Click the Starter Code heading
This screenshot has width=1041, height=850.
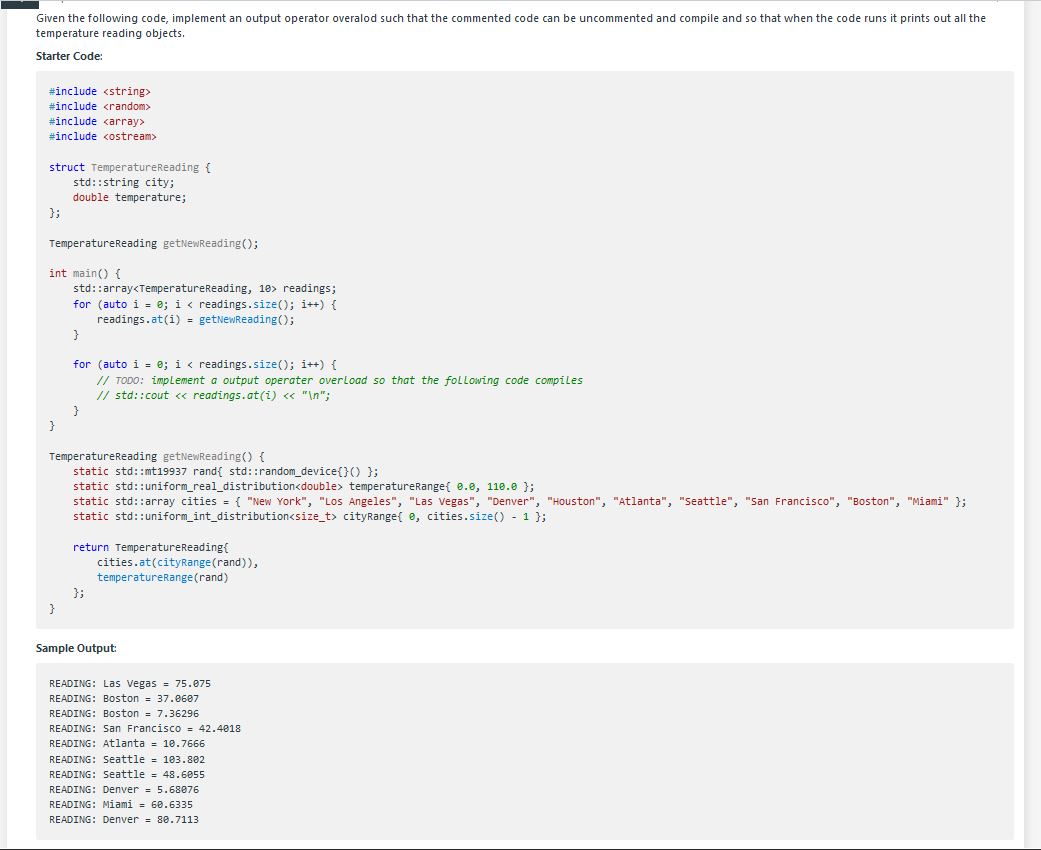(65, 56)
